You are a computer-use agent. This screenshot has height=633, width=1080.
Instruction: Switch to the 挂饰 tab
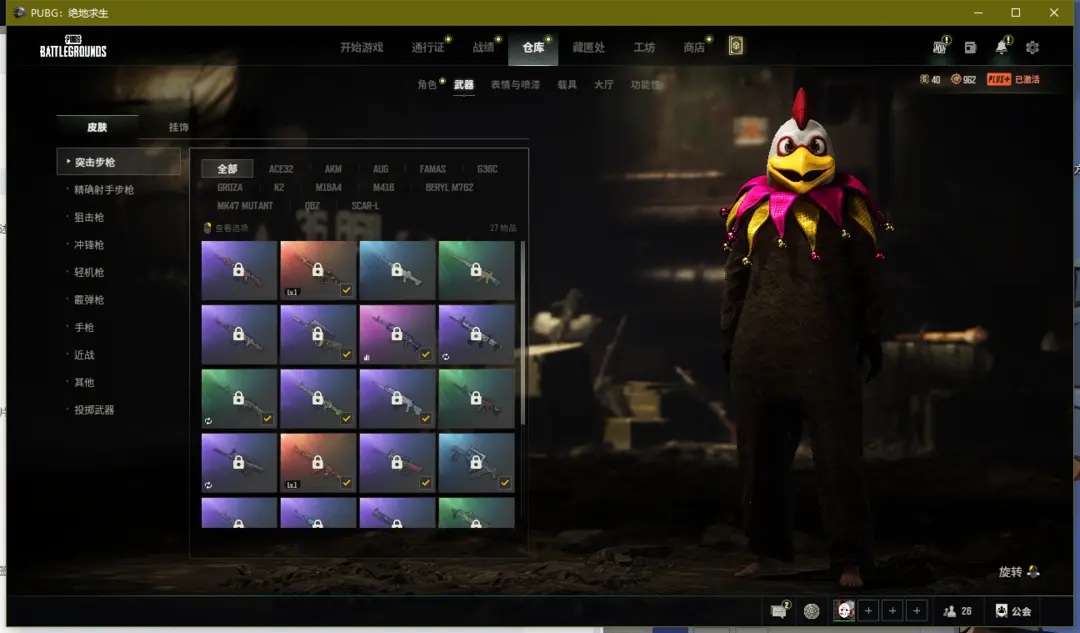(x=178, y=127)
